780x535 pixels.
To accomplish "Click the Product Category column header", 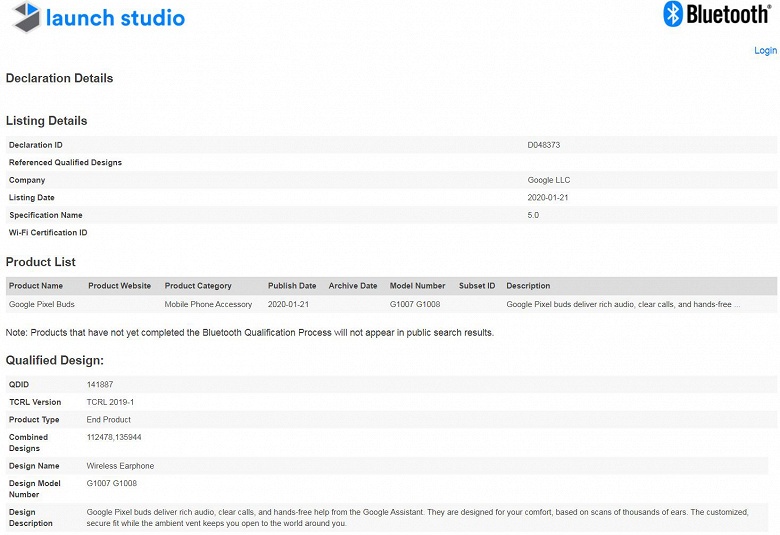I will [198, 286].
